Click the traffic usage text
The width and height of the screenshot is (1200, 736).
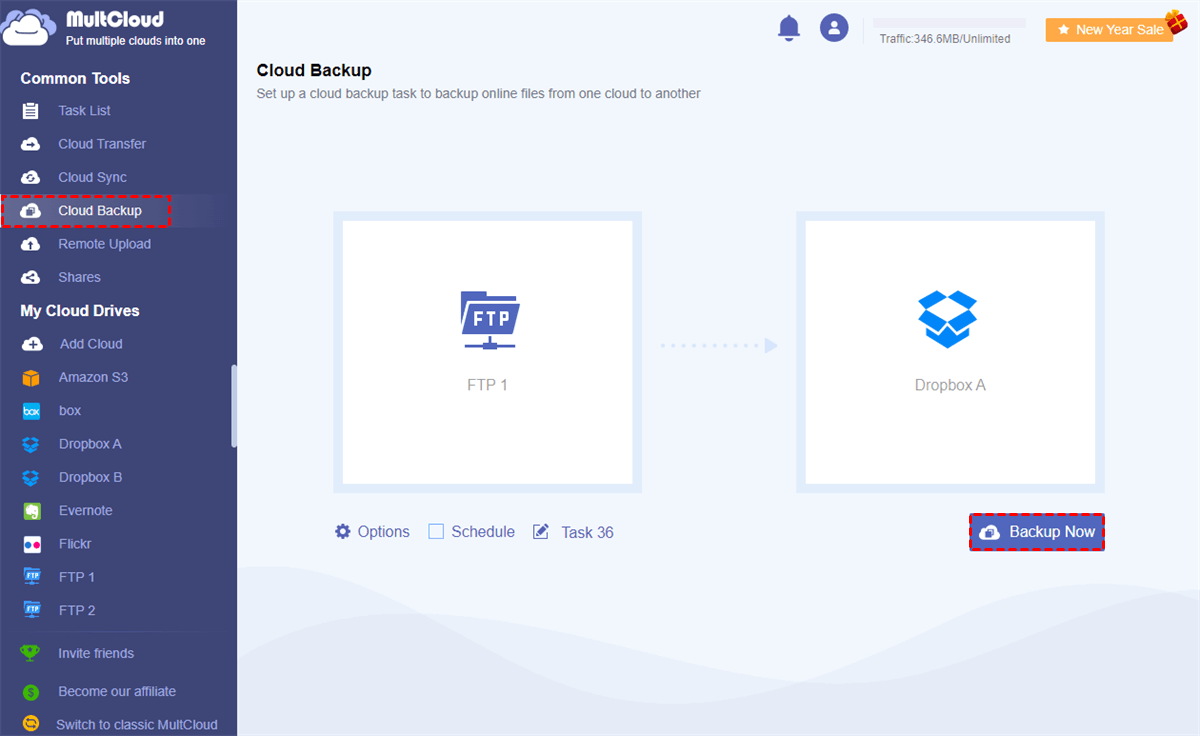pyautogui.click(x=945, y=39)
